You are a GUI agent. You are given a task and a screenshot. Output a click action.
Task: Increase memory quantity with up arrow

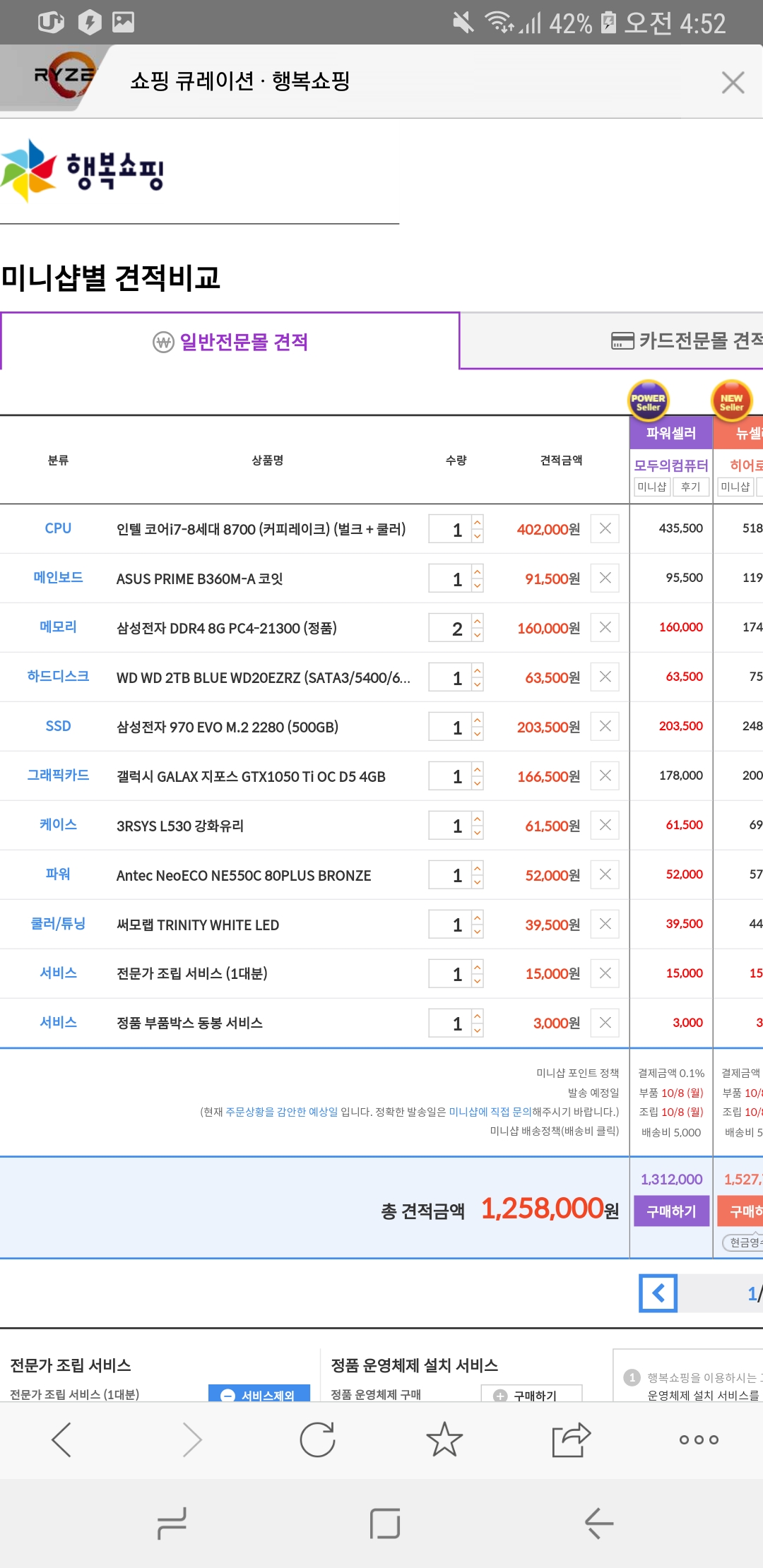point(478,621)
